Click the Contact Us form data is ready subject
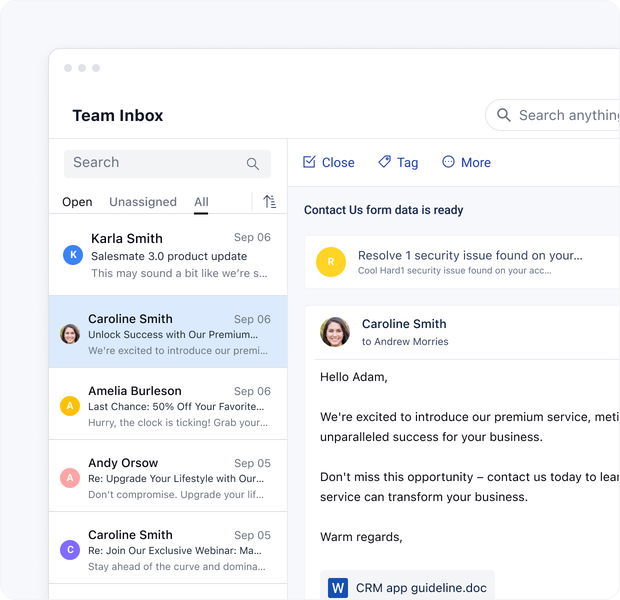The image size is (620, 600). click(x=383, y=210)
